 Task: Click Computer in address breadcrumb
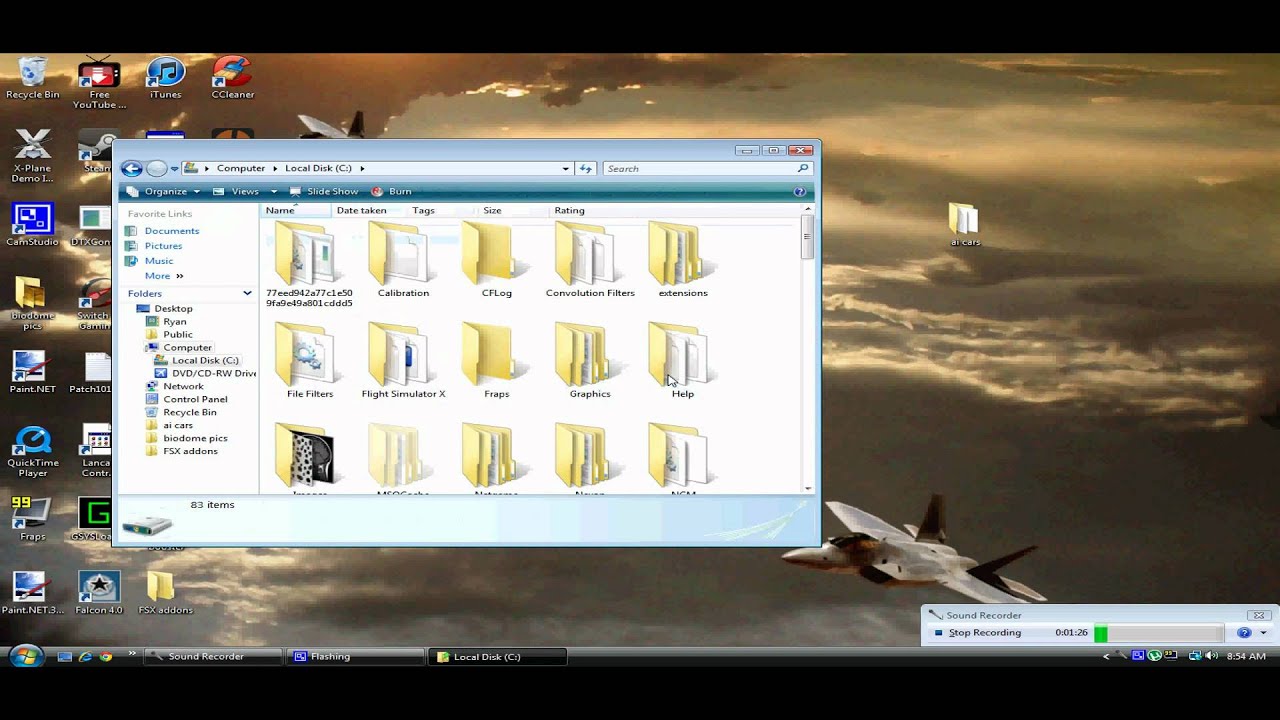pos(241,169)
